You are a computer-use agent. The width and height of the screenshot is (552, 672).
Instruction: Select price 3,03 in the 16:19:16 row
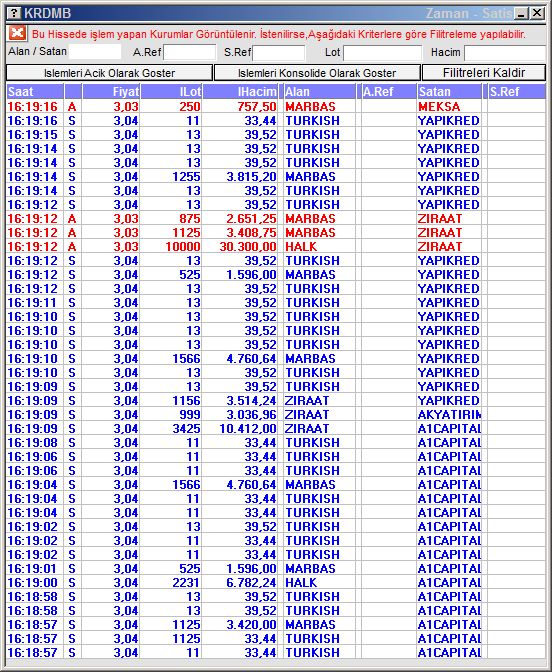[x=111, y=106]
